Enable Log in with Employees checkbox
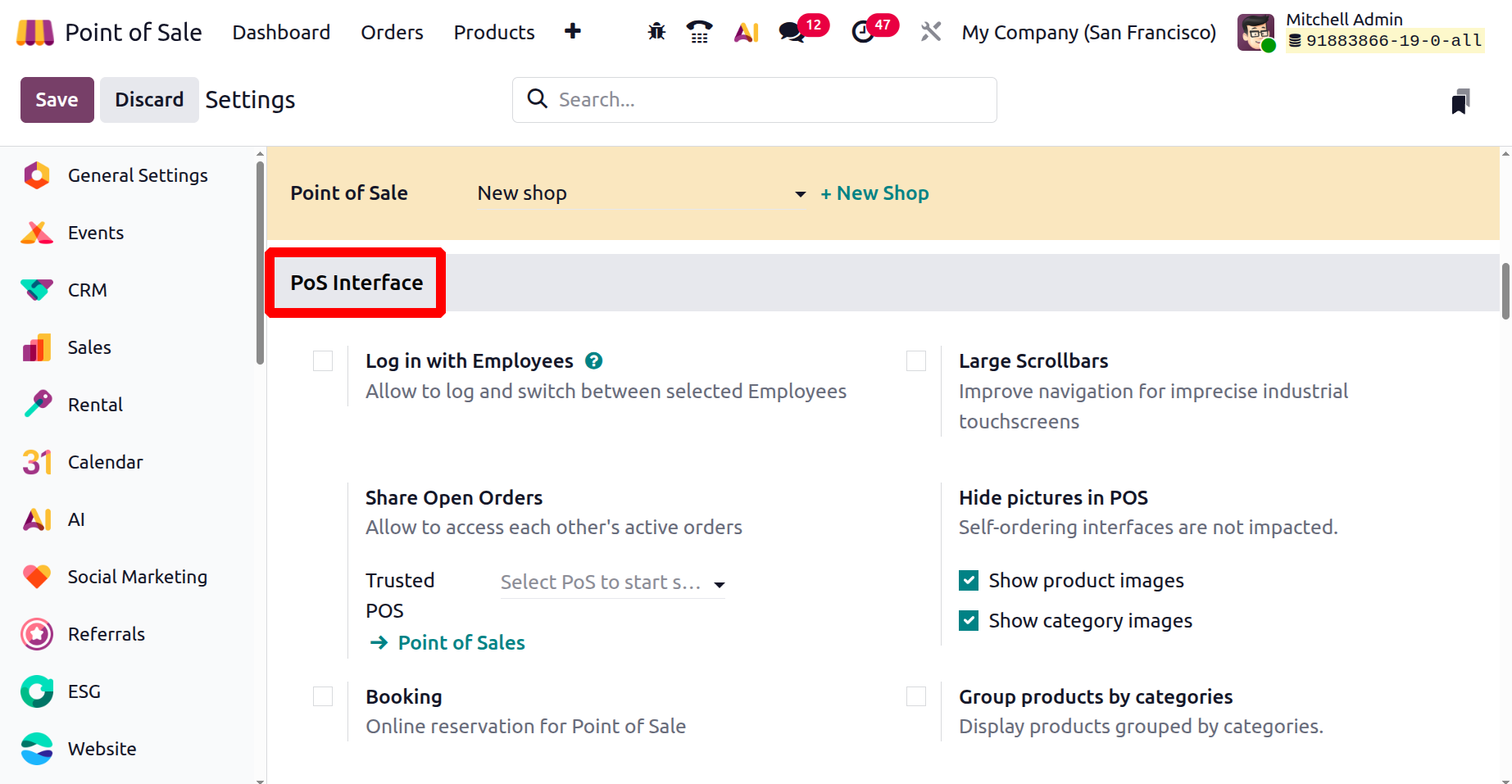The width and height of the screenshot is (1512, 784). pyautogui.click(x=323, y=361)
